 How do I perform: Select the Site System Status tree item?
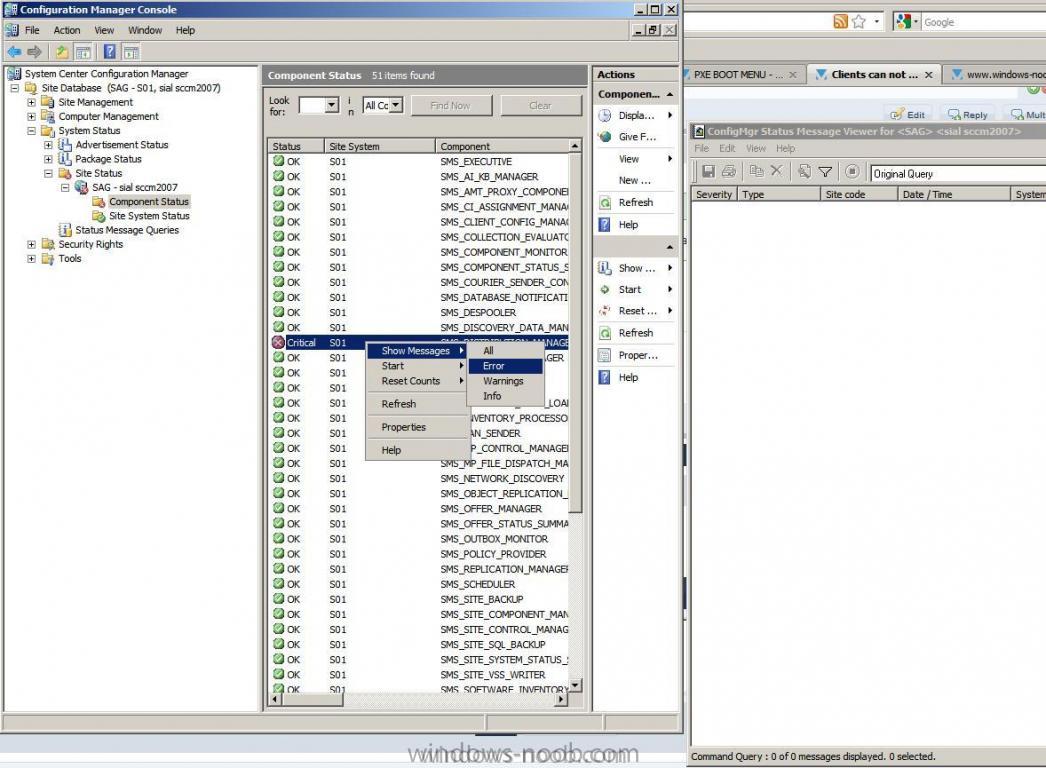[149, 216]
